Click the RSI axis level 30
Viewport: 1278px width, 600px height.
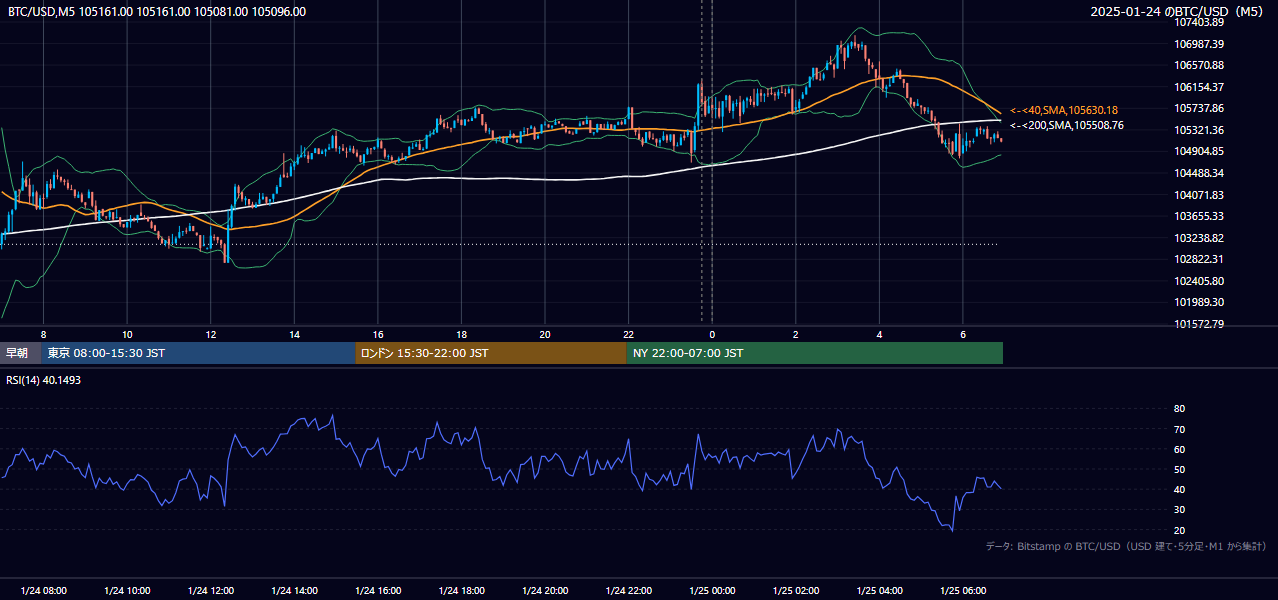1179,510
